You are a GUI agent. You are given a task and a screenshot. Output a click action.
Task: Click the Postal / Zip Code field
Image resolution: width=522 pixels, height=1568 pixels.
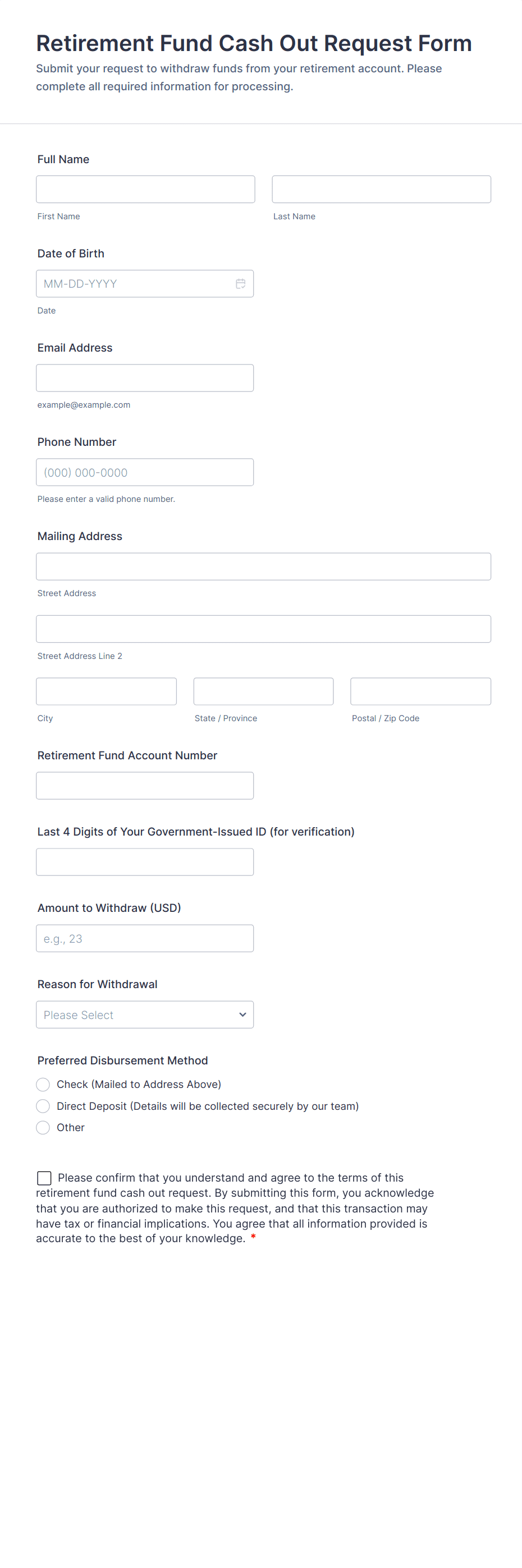(420, 691)
